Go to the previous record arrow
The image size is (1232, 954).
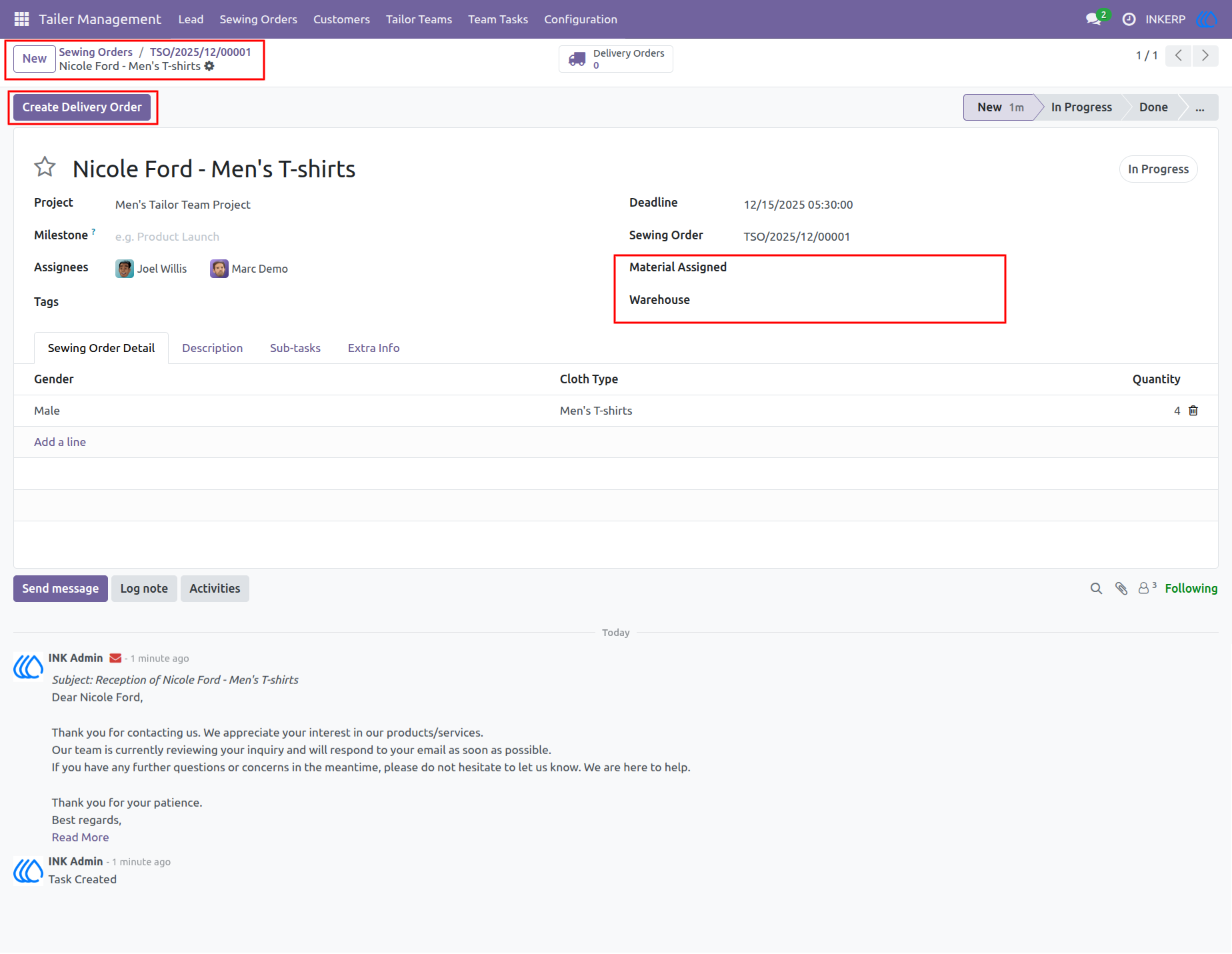point(1179,55)
